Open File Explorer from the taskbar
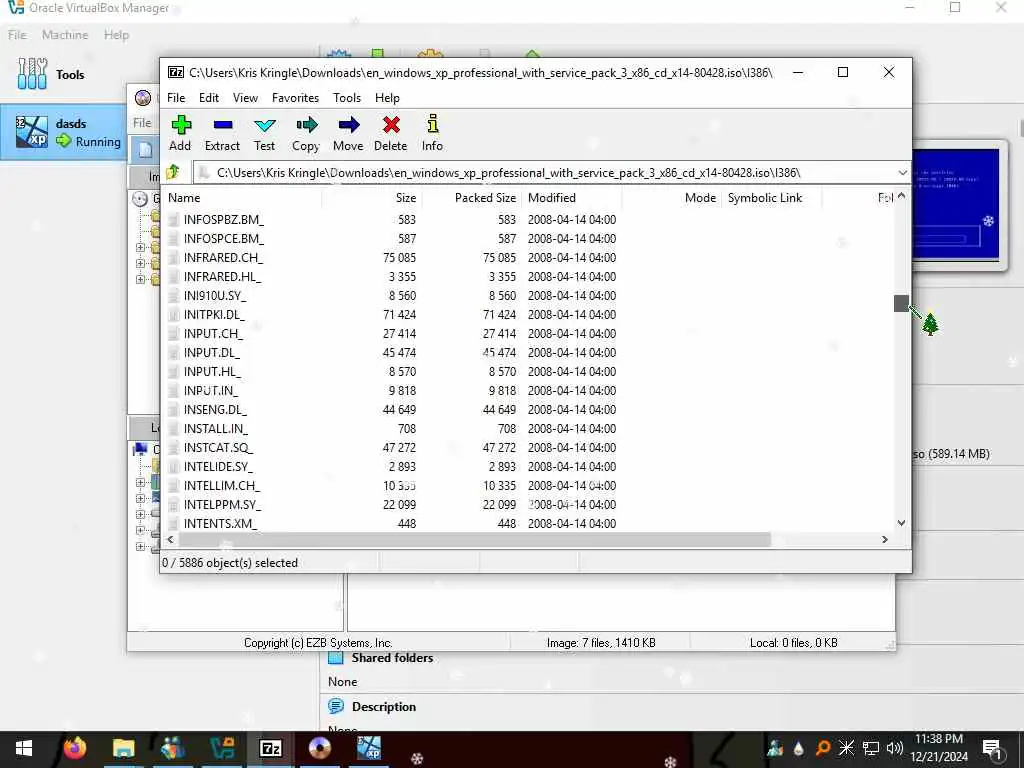Viewport: 1024px width, 768px height. click(x=123, y=748)
